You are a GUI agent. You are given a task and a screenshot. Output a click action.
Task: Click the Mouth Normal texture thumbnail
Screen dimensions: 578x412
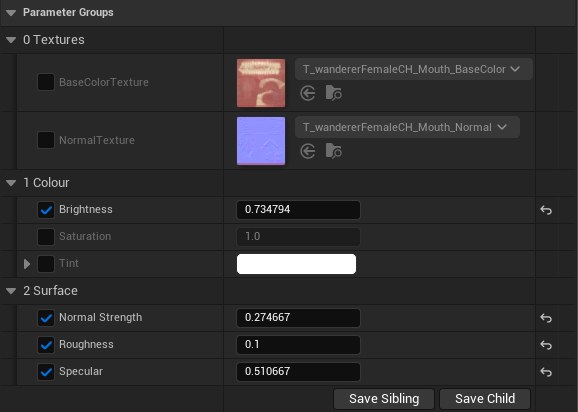point(261,141)
